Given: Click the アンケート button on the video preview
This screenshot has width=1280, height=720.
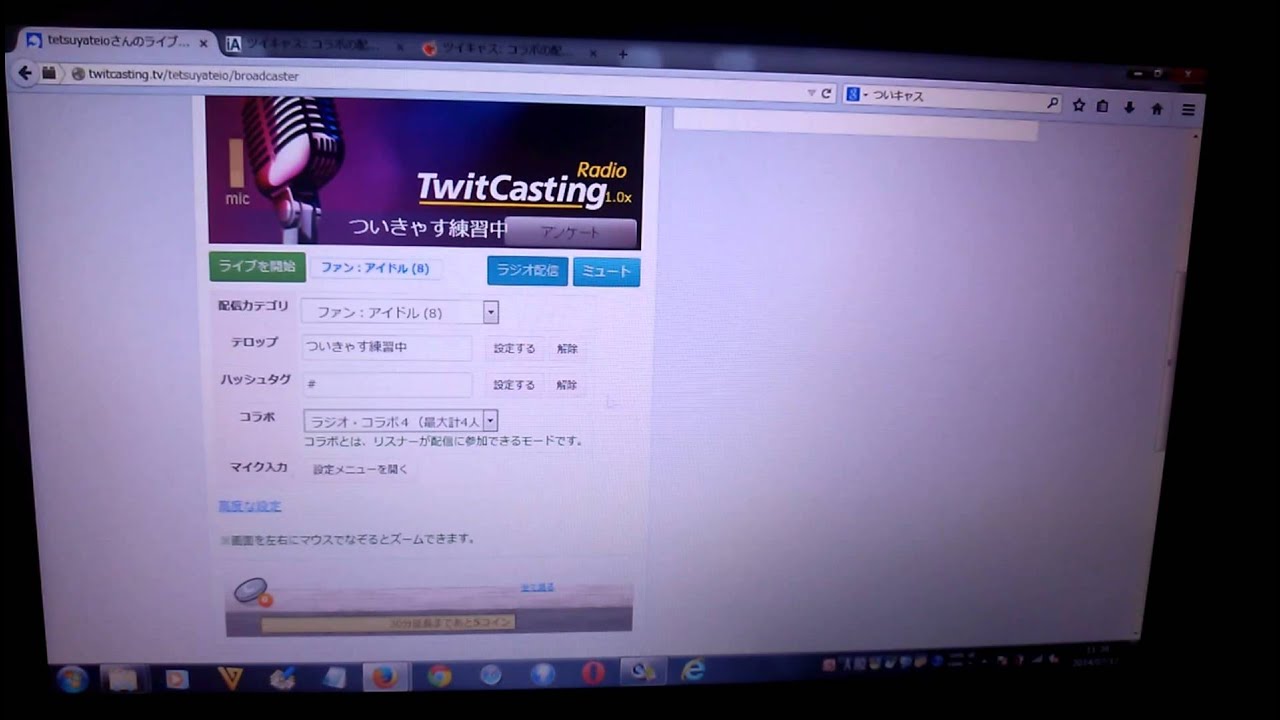Looking at the screenshot, I should (x=570, y=232).
